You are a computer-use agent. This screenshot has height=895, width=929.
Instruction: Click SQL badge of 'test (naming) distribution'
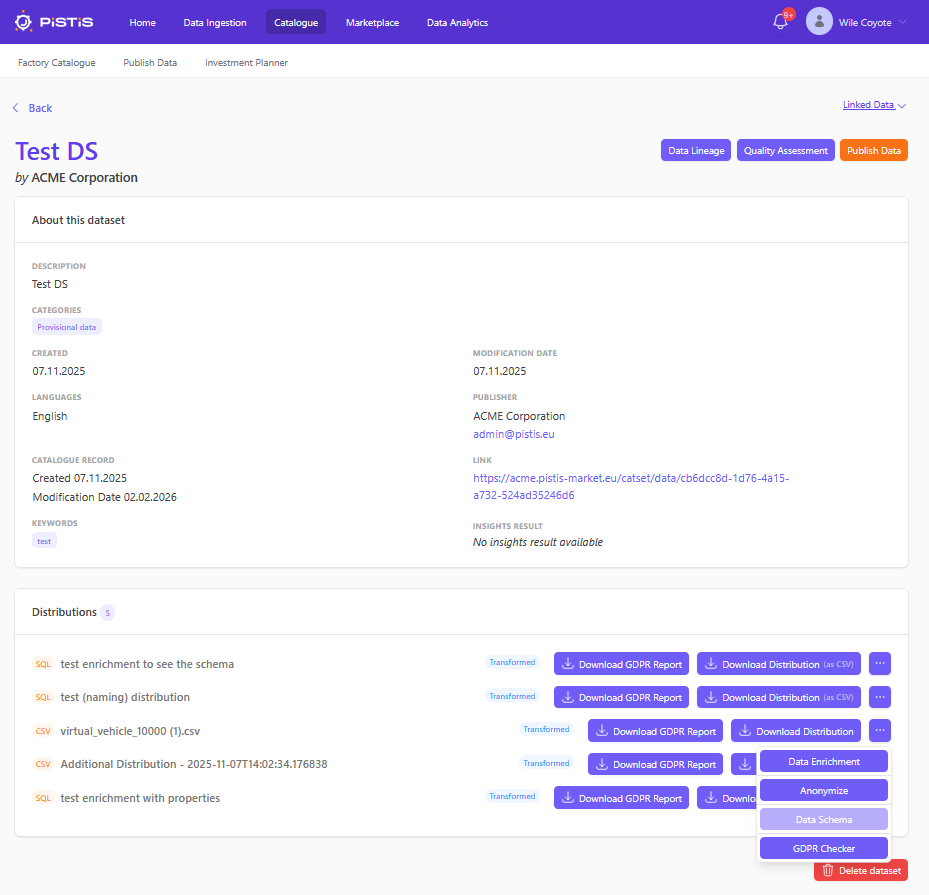(43, 697)
